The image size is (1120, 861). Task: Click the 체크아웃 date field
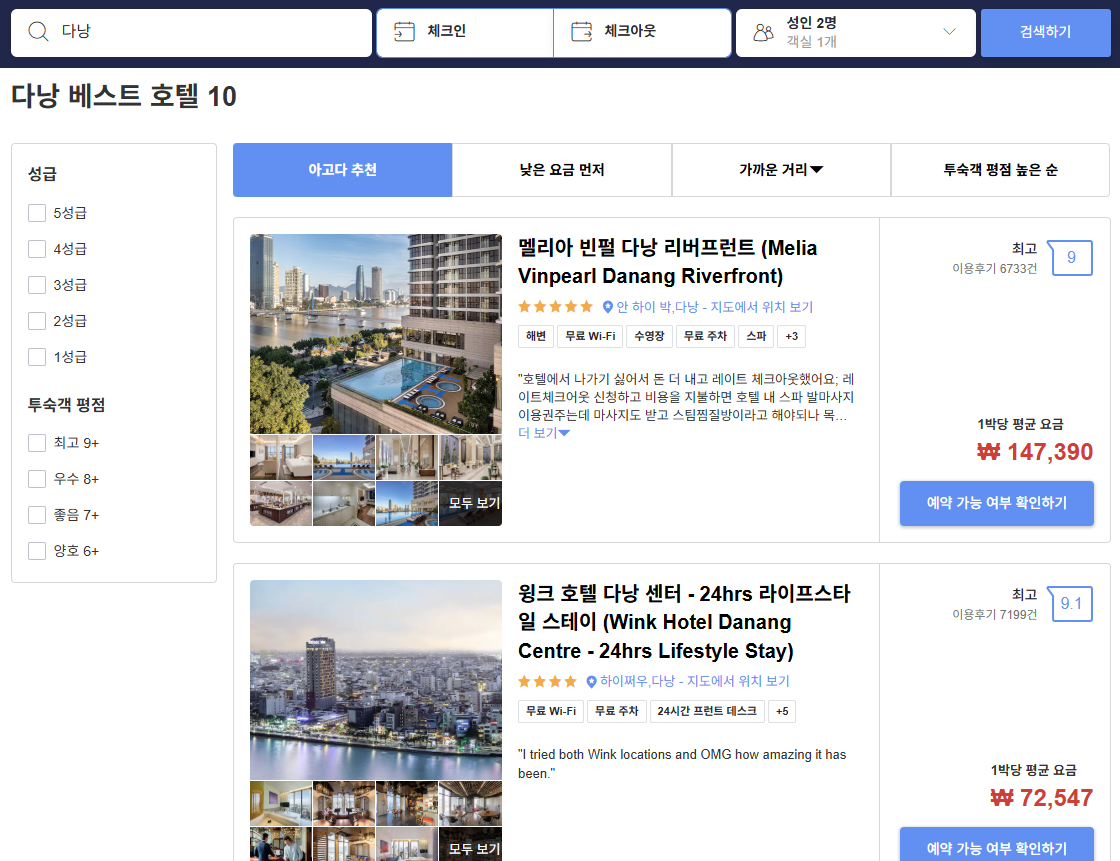(642, 33)
